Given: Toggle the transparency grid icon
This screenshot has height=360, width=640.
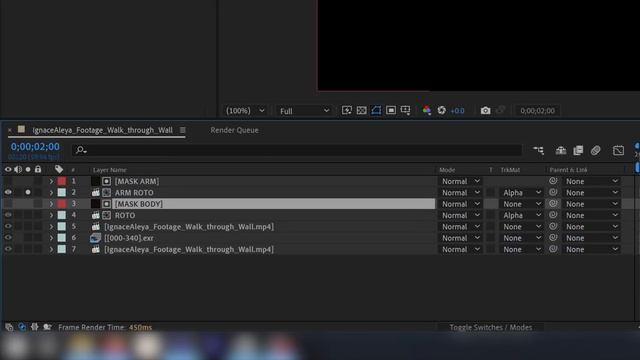Looking at the screenshot, I should pos(361,110).
